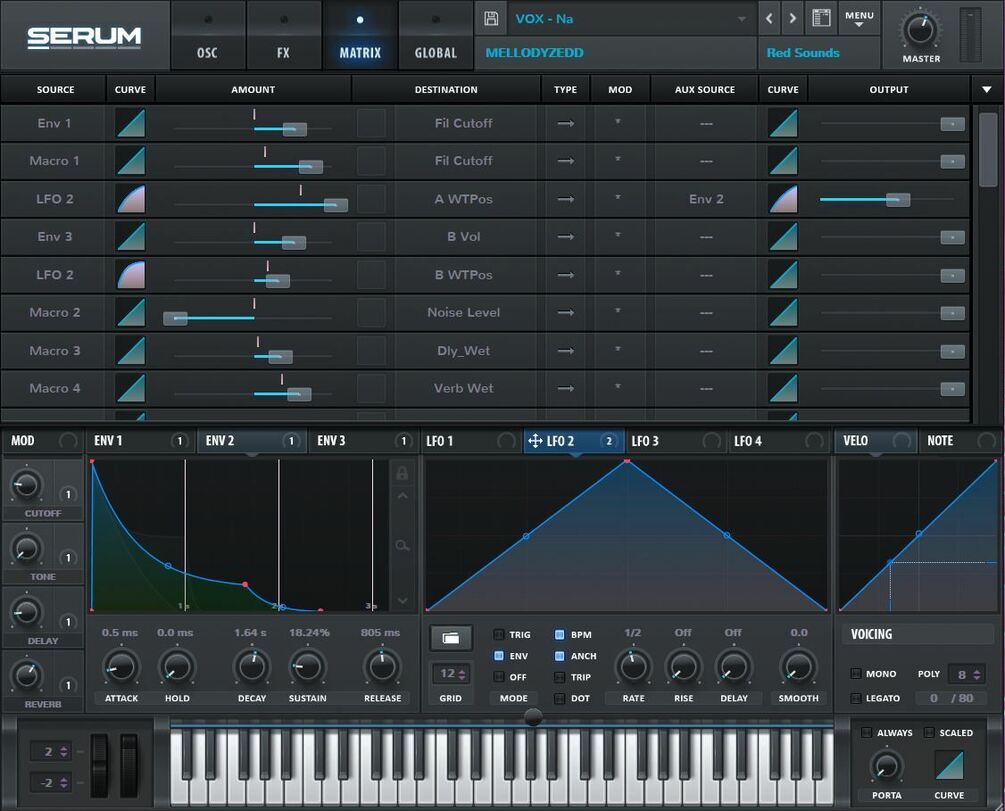The image size is (1005, 811).
Task: Open the Macro 2 source dropdown
Action: tap(54, 312)
